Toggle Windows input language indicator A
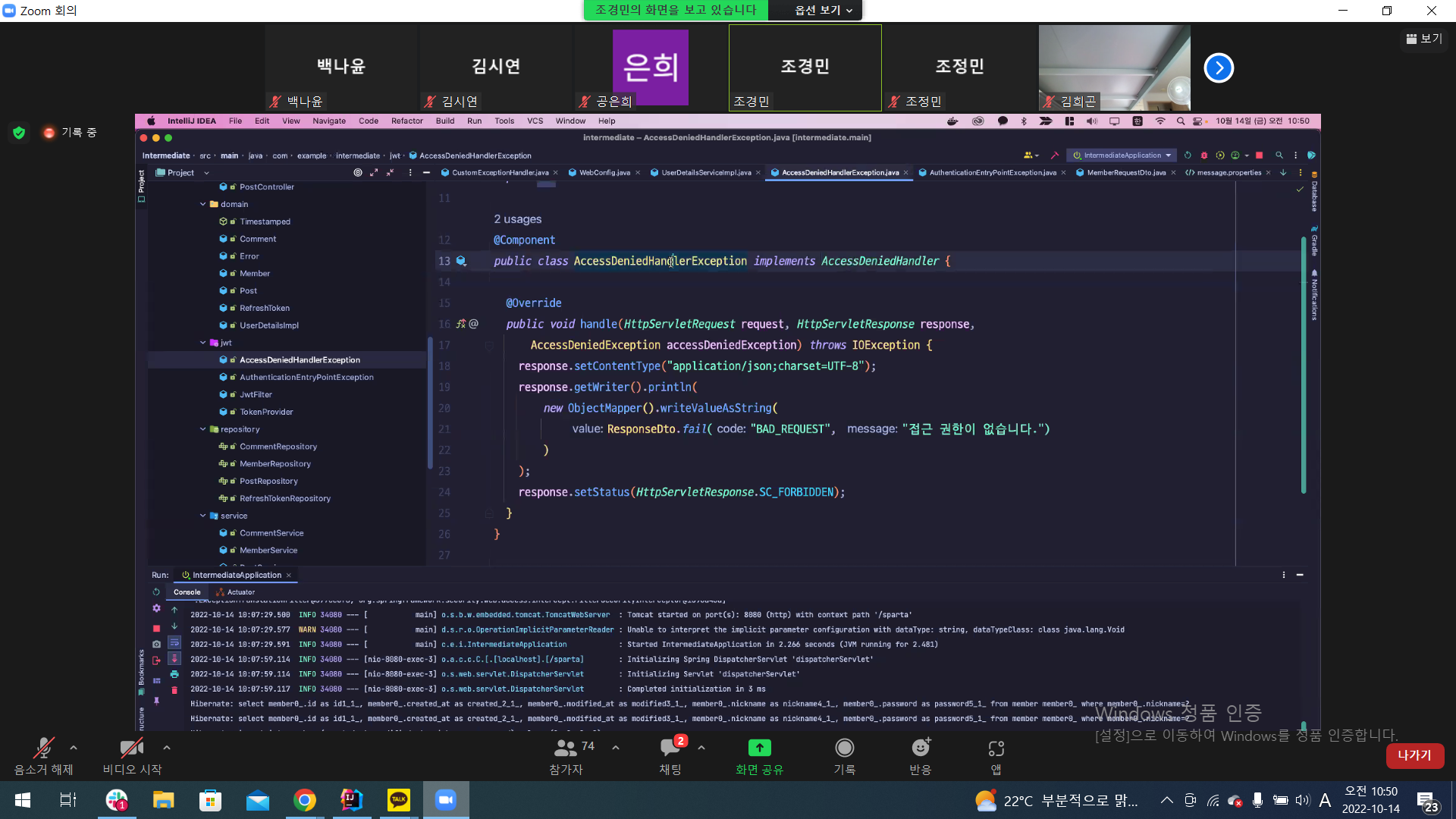This screenshot has height=819, width=1456. [1325, 800]
